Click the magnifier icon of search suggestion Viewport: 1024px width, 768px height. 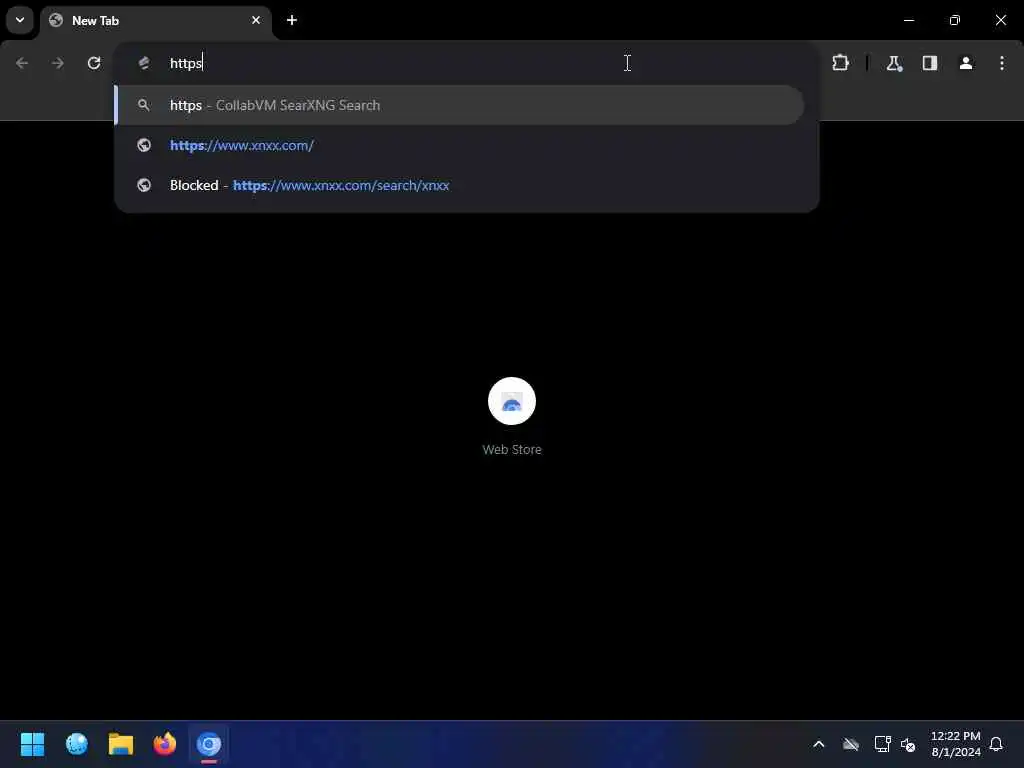click(x=144, y=105)
